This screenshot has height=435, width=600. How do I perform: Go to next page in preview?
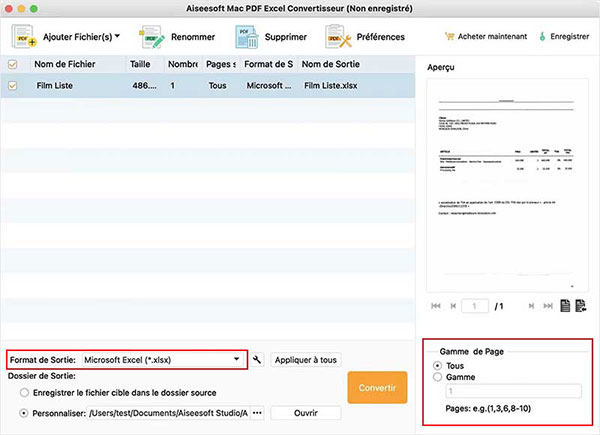click(x=531, y=306)
